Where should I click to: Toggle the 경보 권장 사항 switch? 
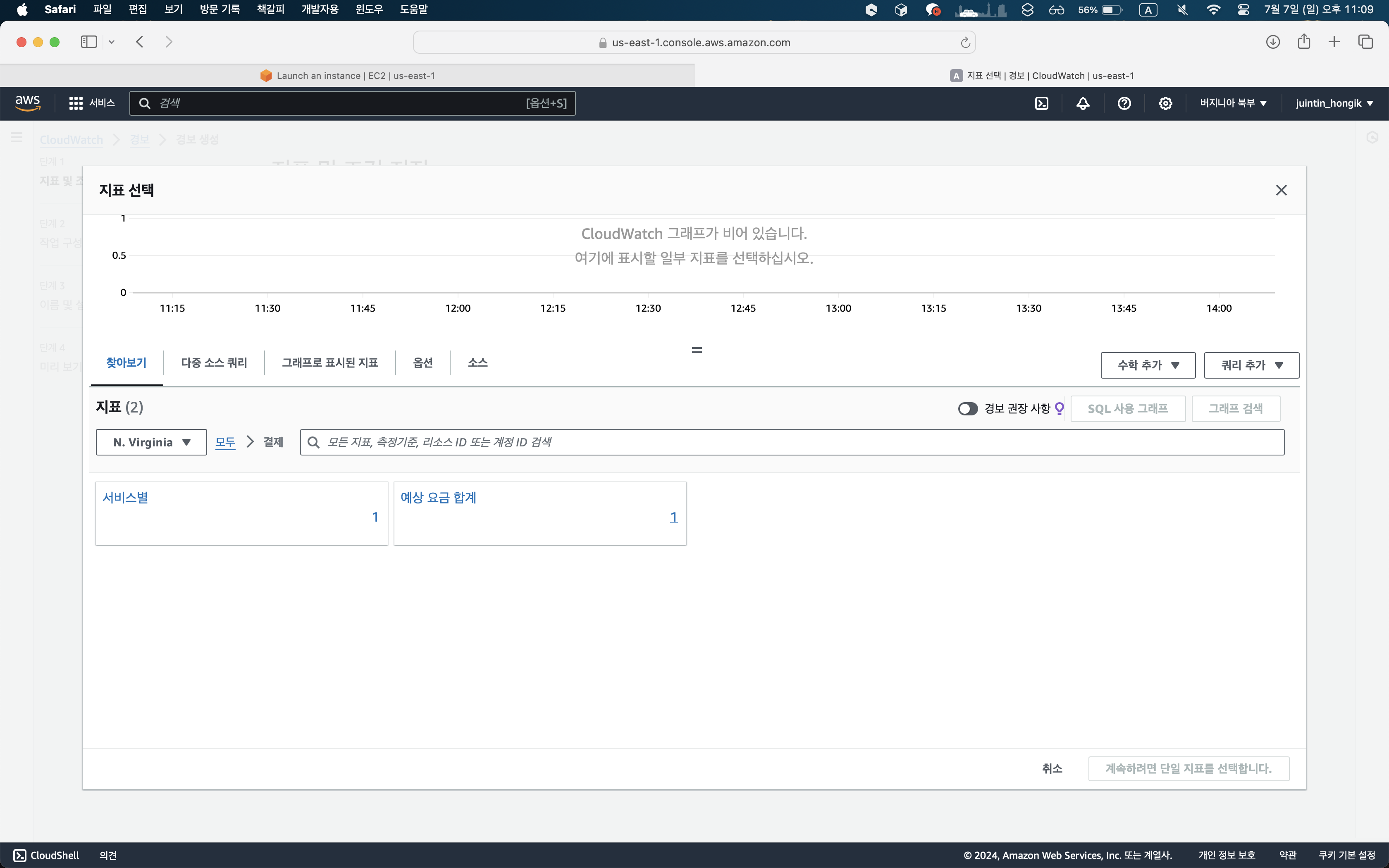click(x=968, y=409)
